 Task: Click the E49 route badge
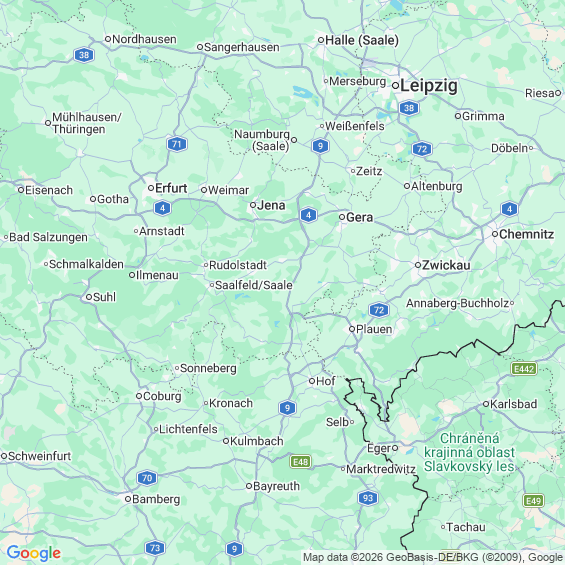click(x=533, y=501)
